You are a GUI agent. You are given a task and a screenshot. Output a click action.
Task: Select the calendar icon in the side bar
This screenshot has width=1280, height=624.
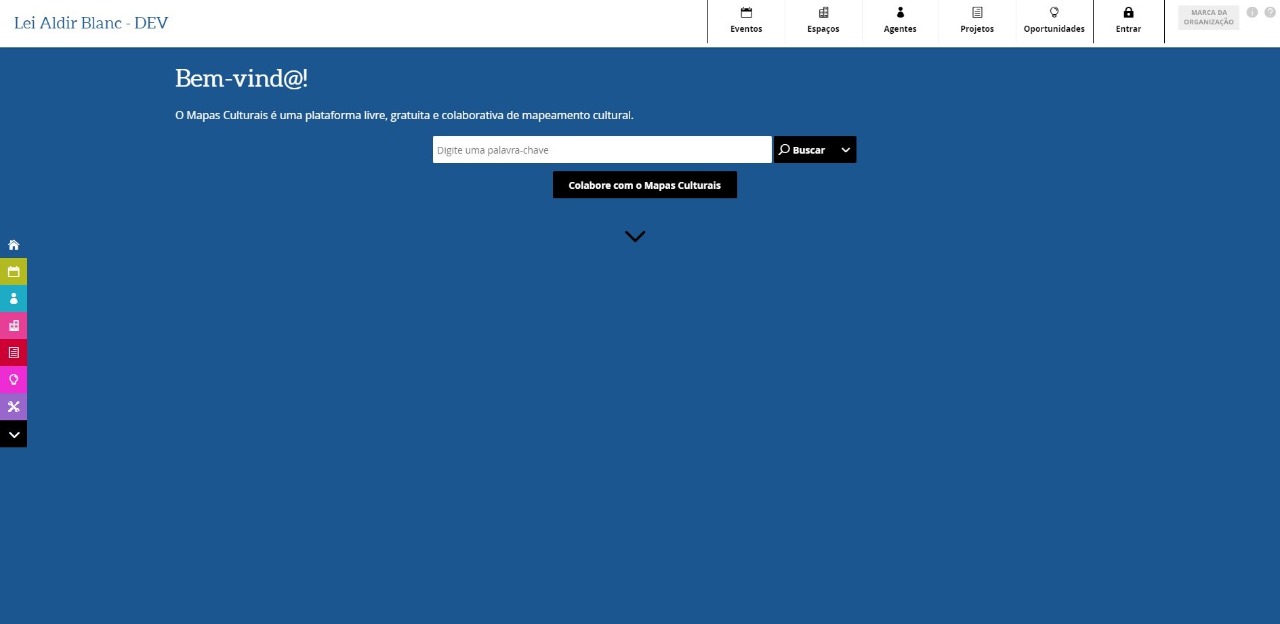click(x=13, y=272)
